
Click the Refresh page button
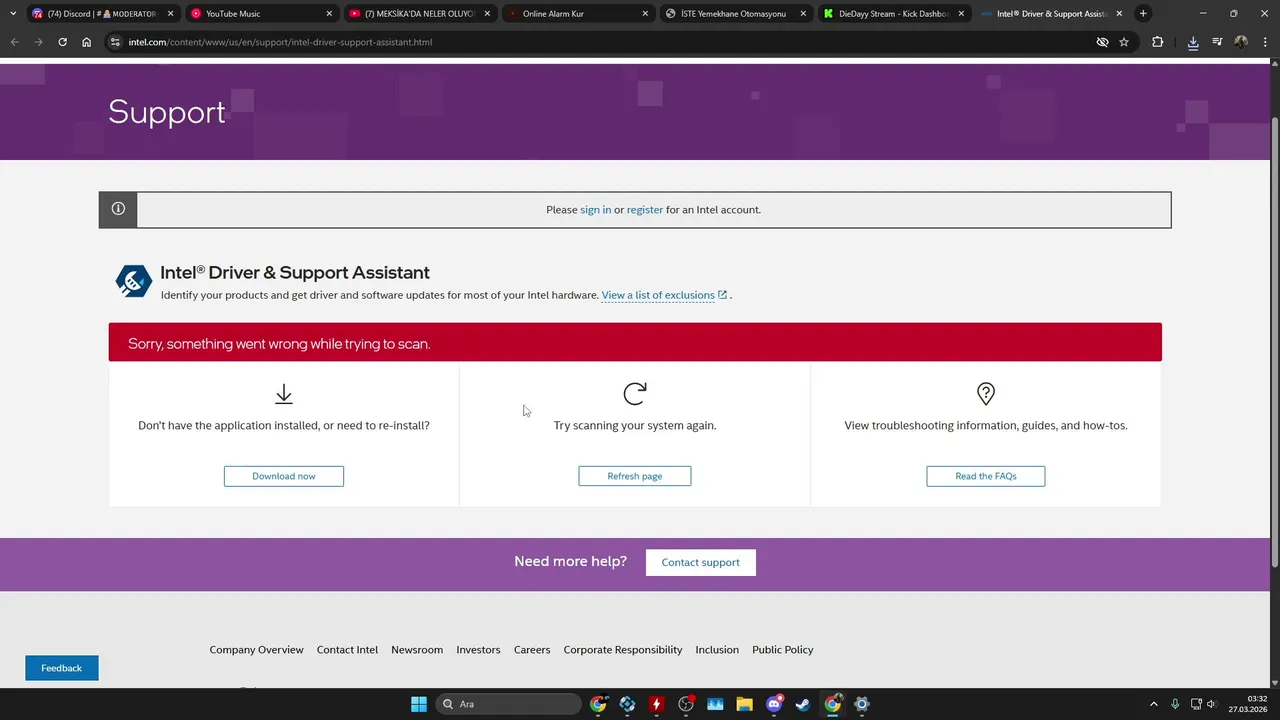(635, 476)
